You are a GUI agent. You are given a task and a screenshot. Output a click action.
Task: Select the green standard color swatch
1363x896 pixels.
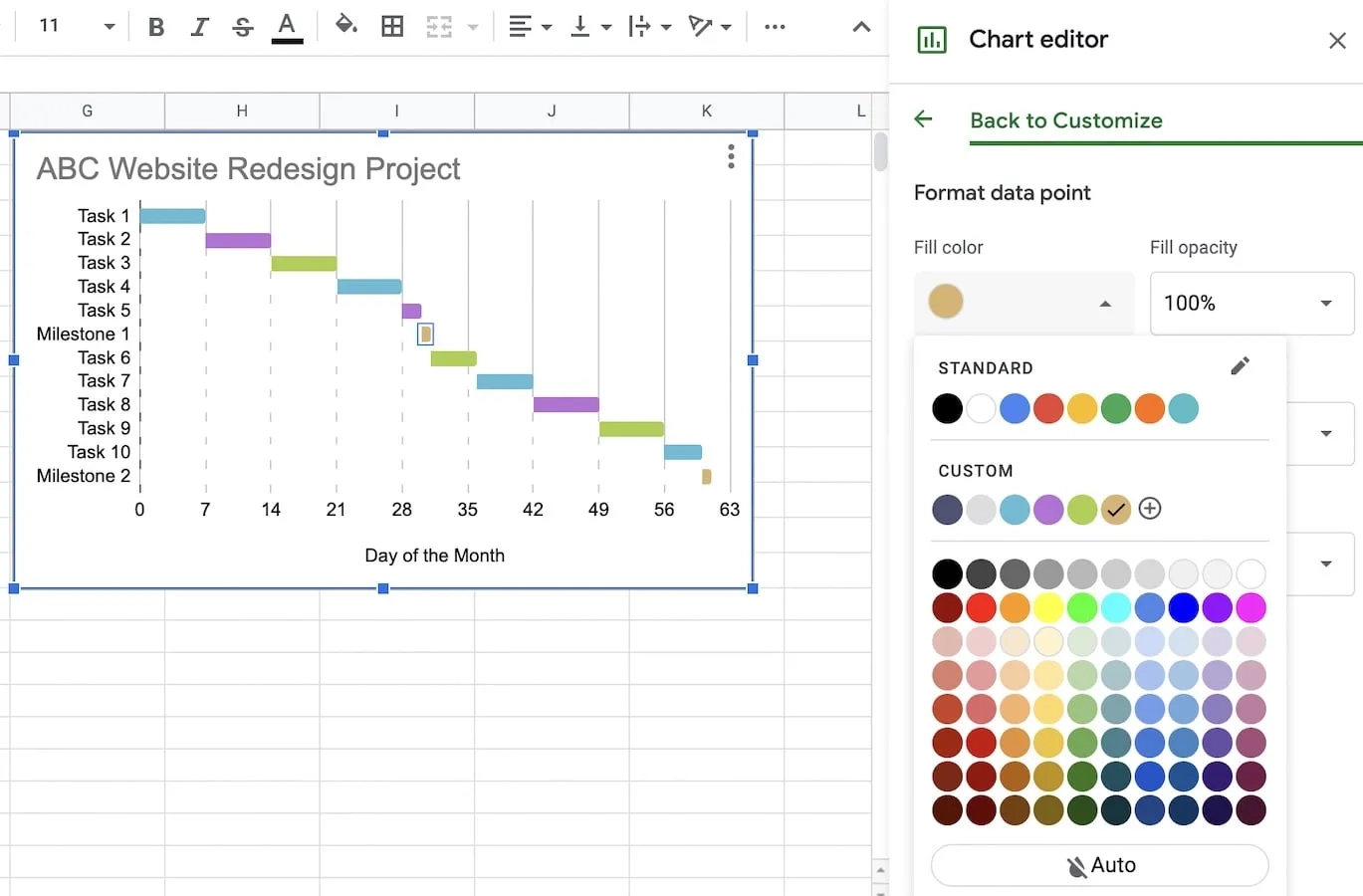1116,408
